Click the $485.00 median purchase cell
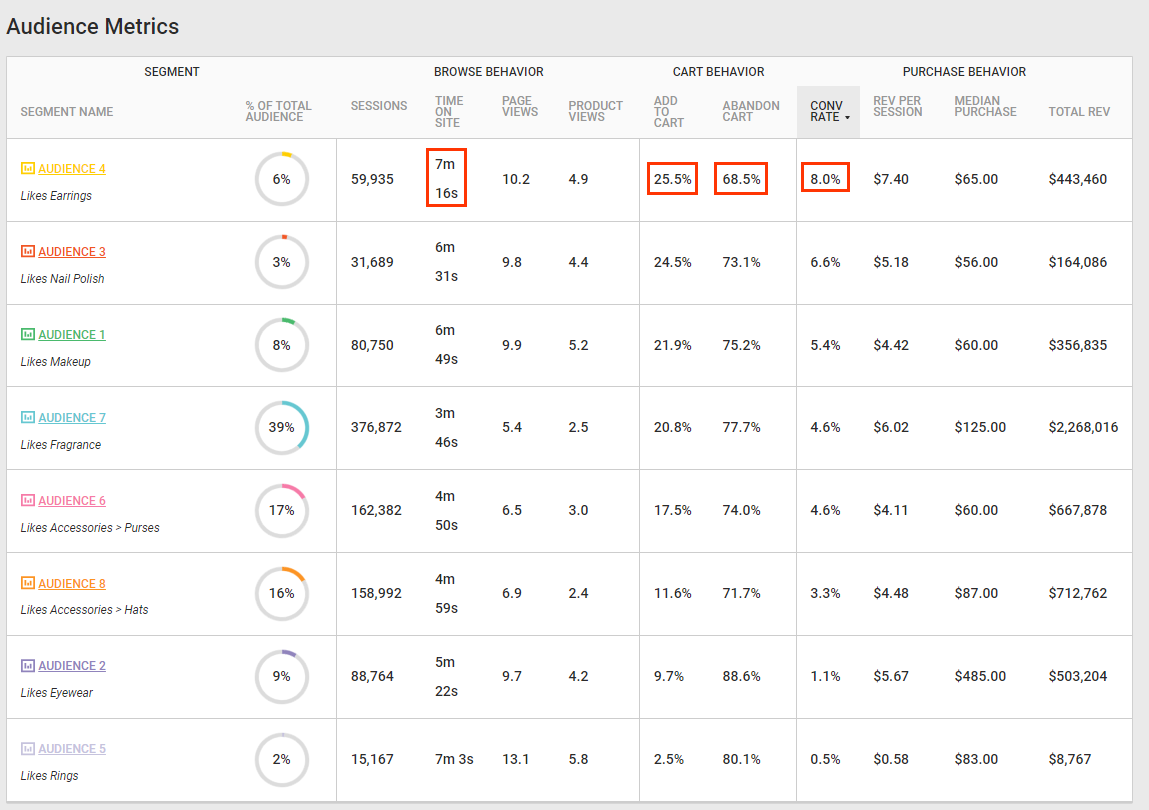 point(980,676)
